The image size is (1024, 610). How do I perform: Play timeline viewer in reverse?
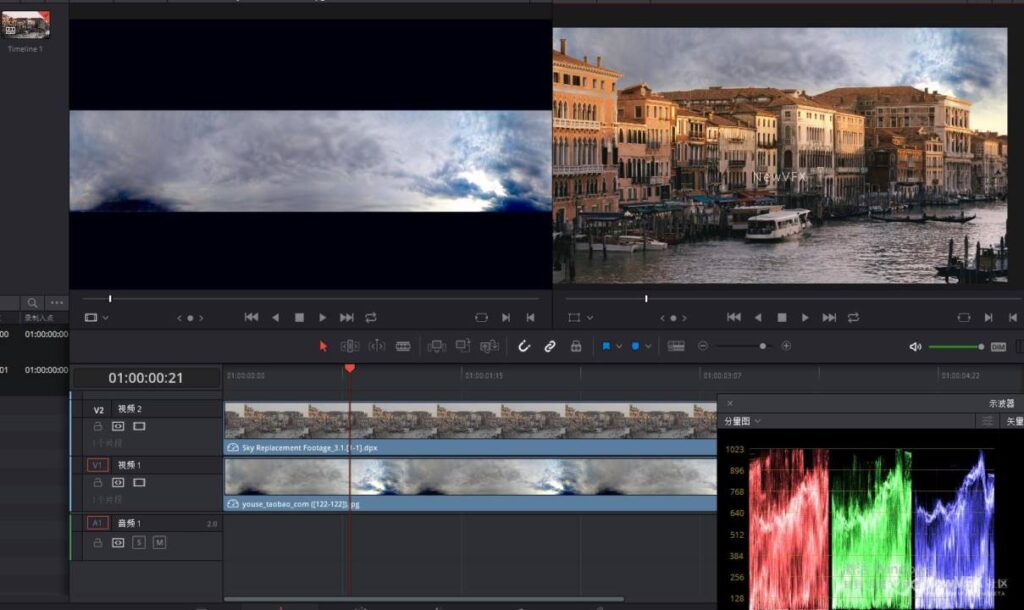tap(758, 317)
